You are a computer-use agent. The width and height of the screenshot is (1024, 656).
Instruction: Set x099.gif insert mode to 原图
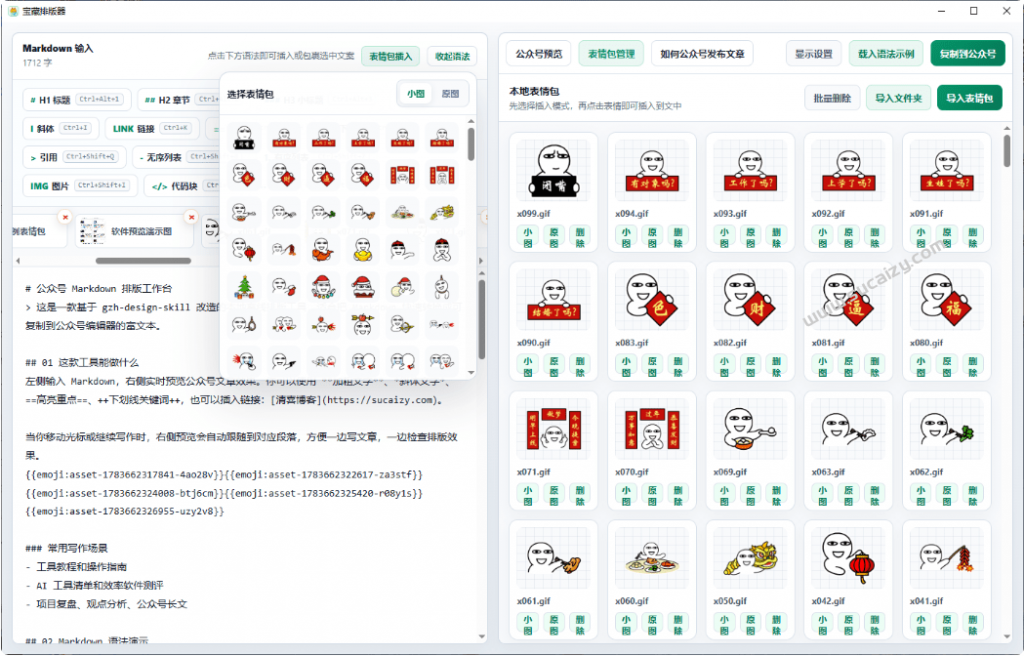pos(554,237)
